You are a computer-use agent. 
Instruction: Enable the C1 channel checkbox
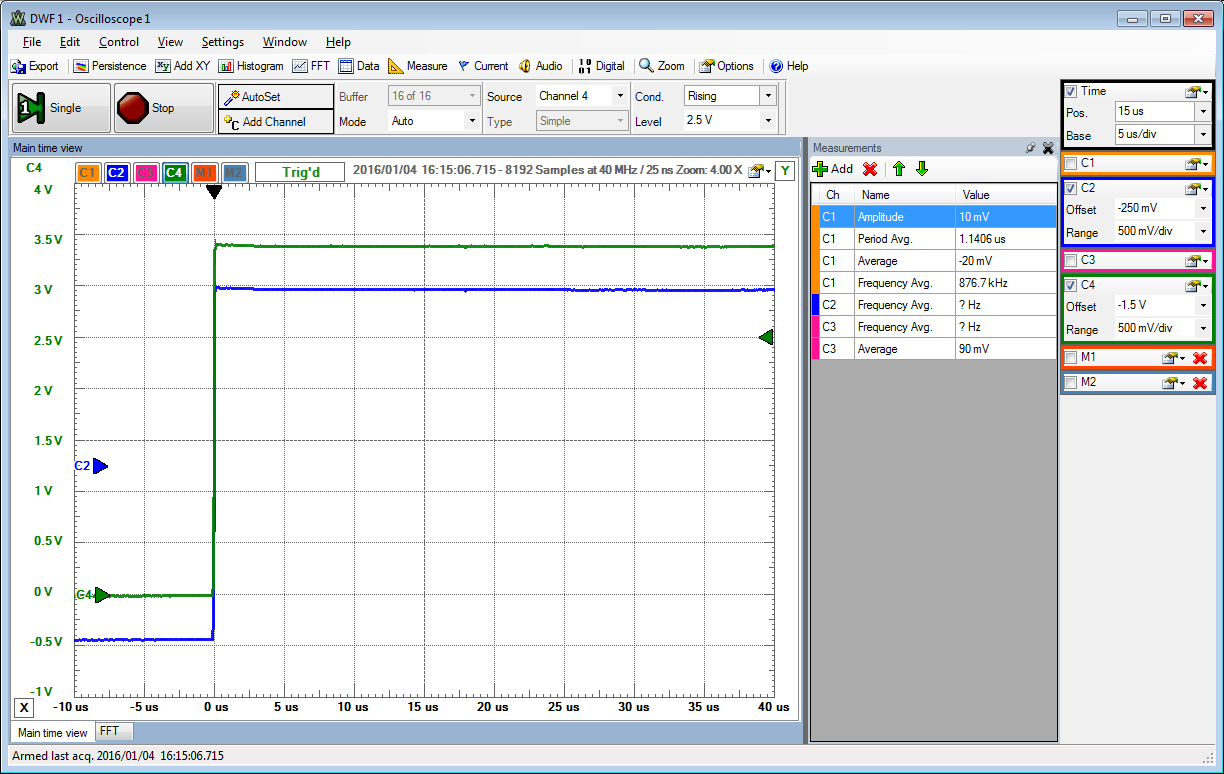(x=1071, y=163)
